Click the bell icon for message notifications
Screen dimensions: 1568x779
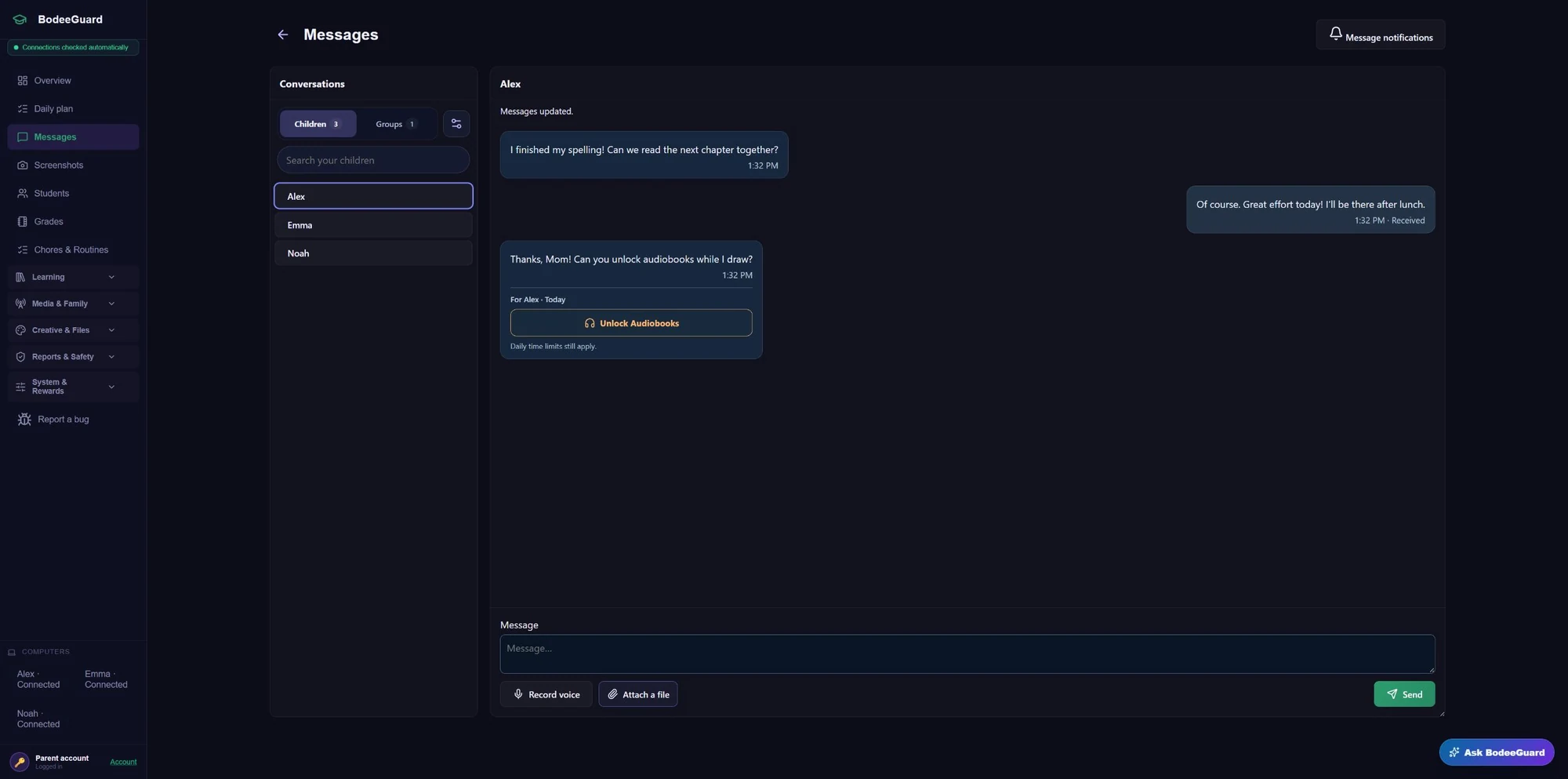point(1335,33)
